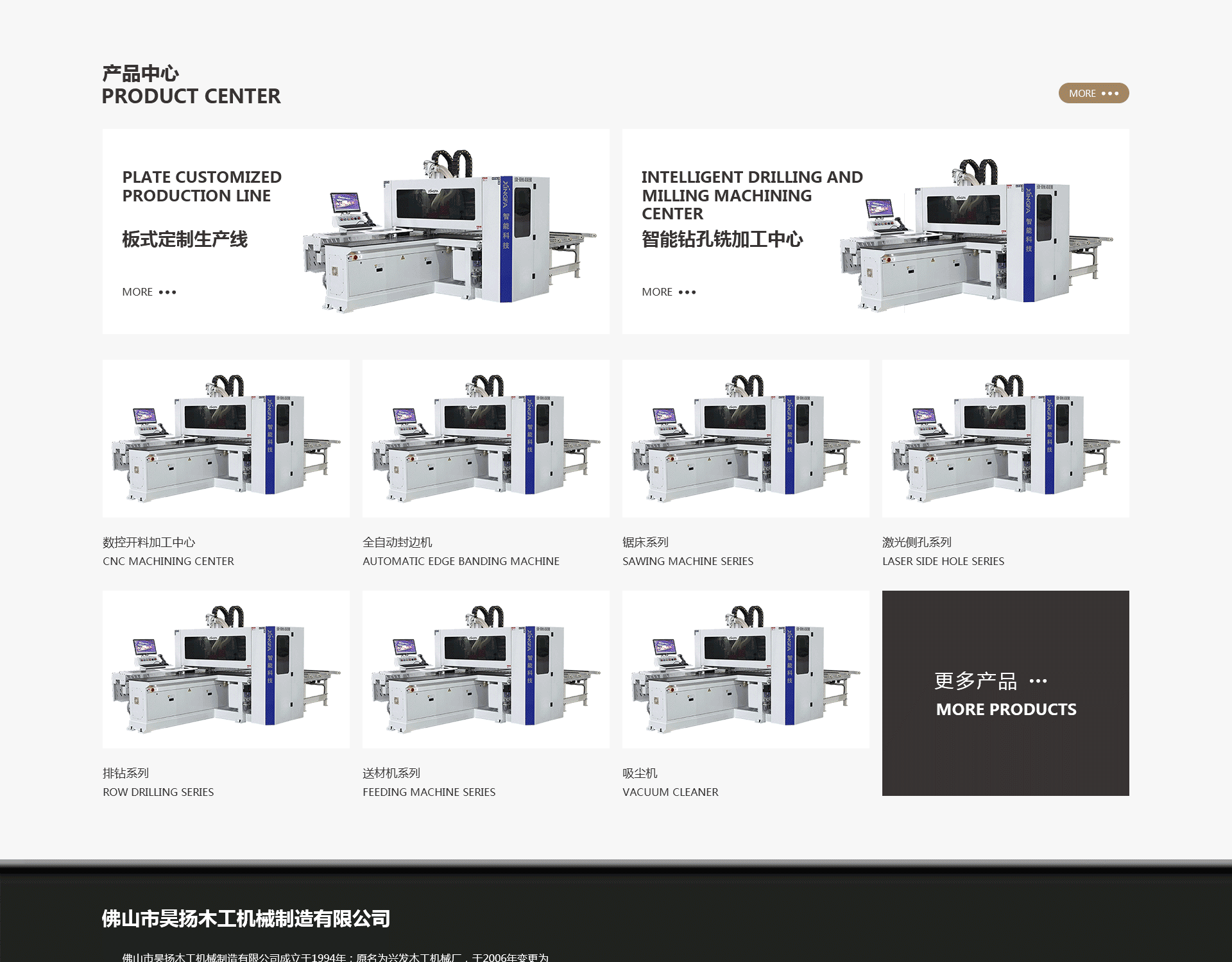The width and height of the screenshot is (1232, 962).
Task: Open the Automatic Edge Banding Machine thumbnail
Action: pos(486,439)
